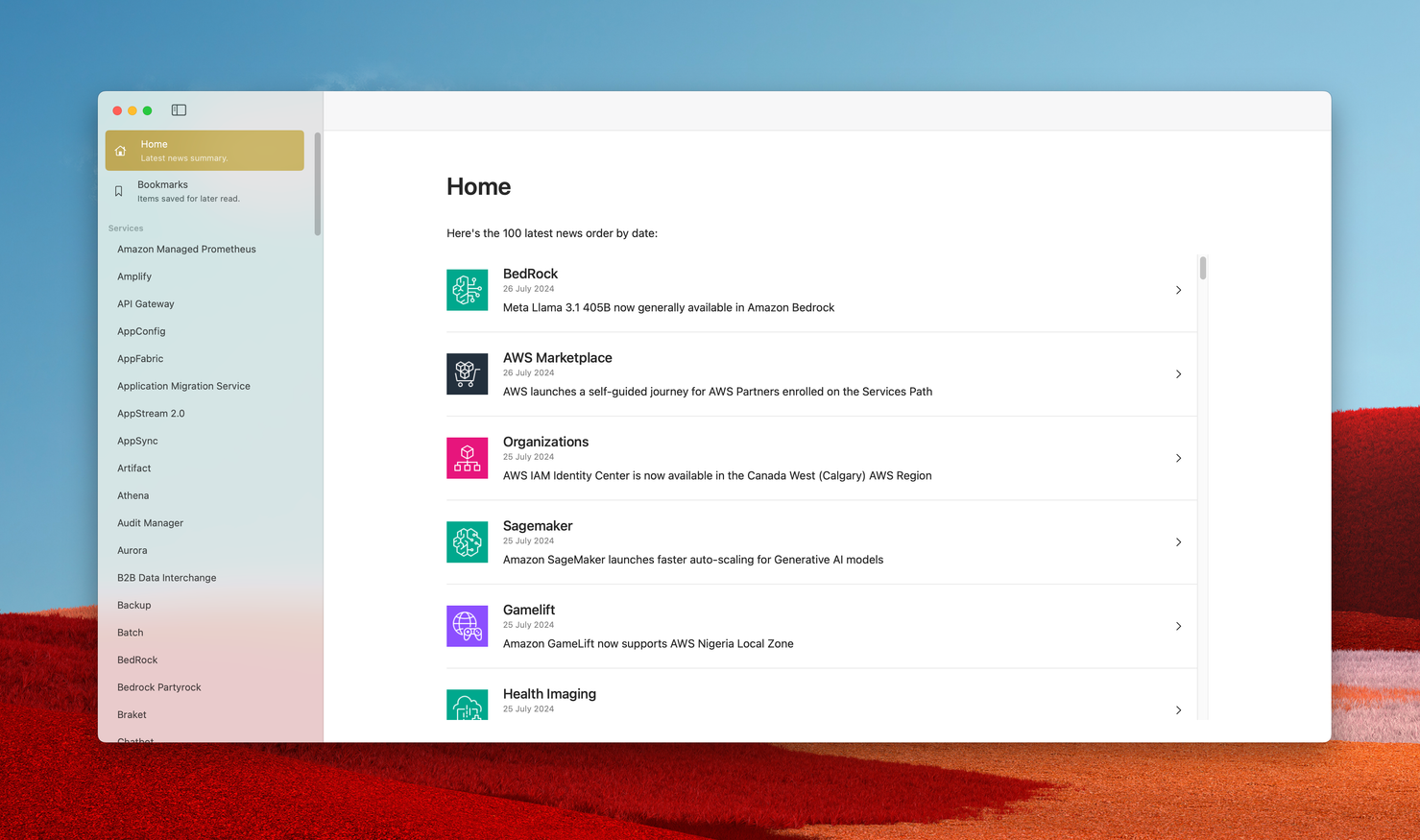Viewport: 1420px width, 840px height.
Task: Open SageMaker faster auto-scaling headline
Action: pos(693,560)
